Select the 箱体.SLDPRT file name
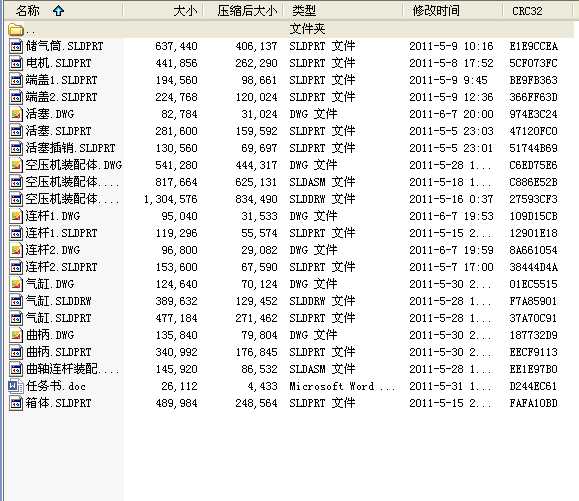This screenshot has width=579, height=501. coord(58,403)
